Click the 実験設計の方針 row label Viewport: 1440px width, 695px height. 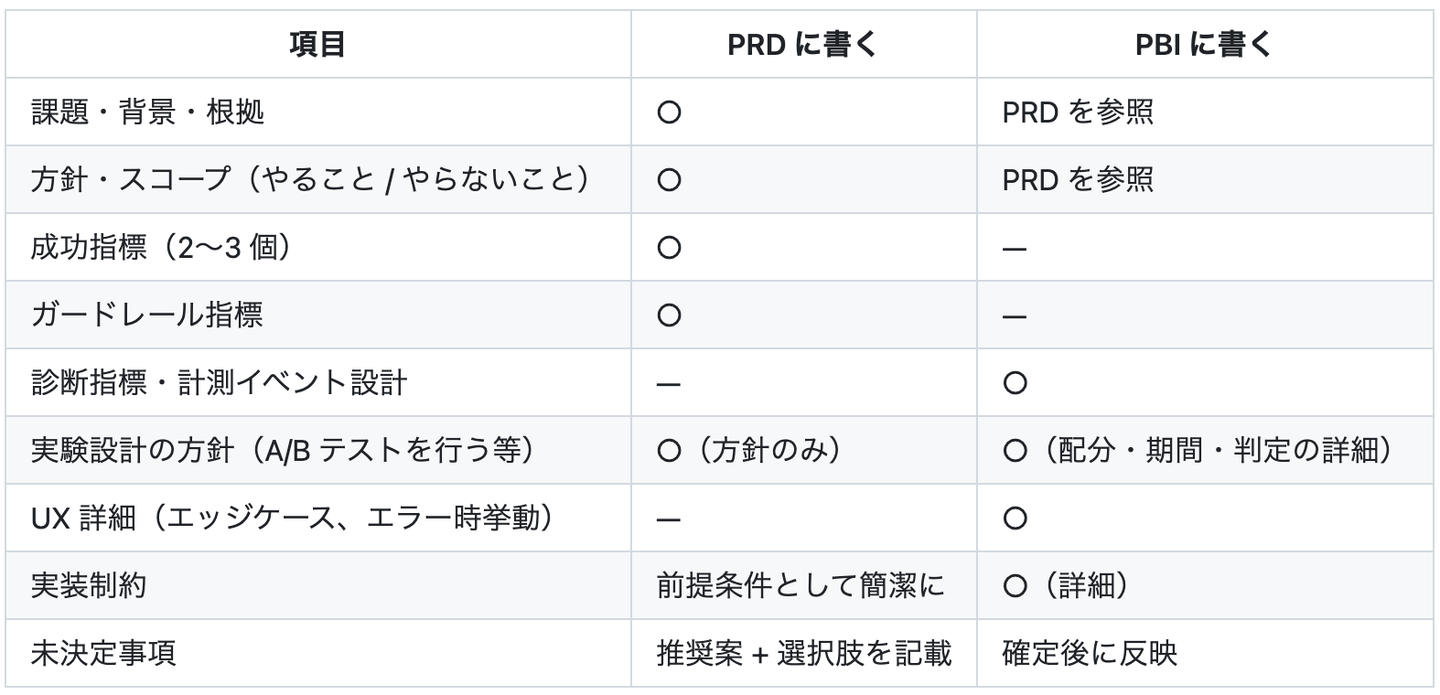[x=283, y=451]
